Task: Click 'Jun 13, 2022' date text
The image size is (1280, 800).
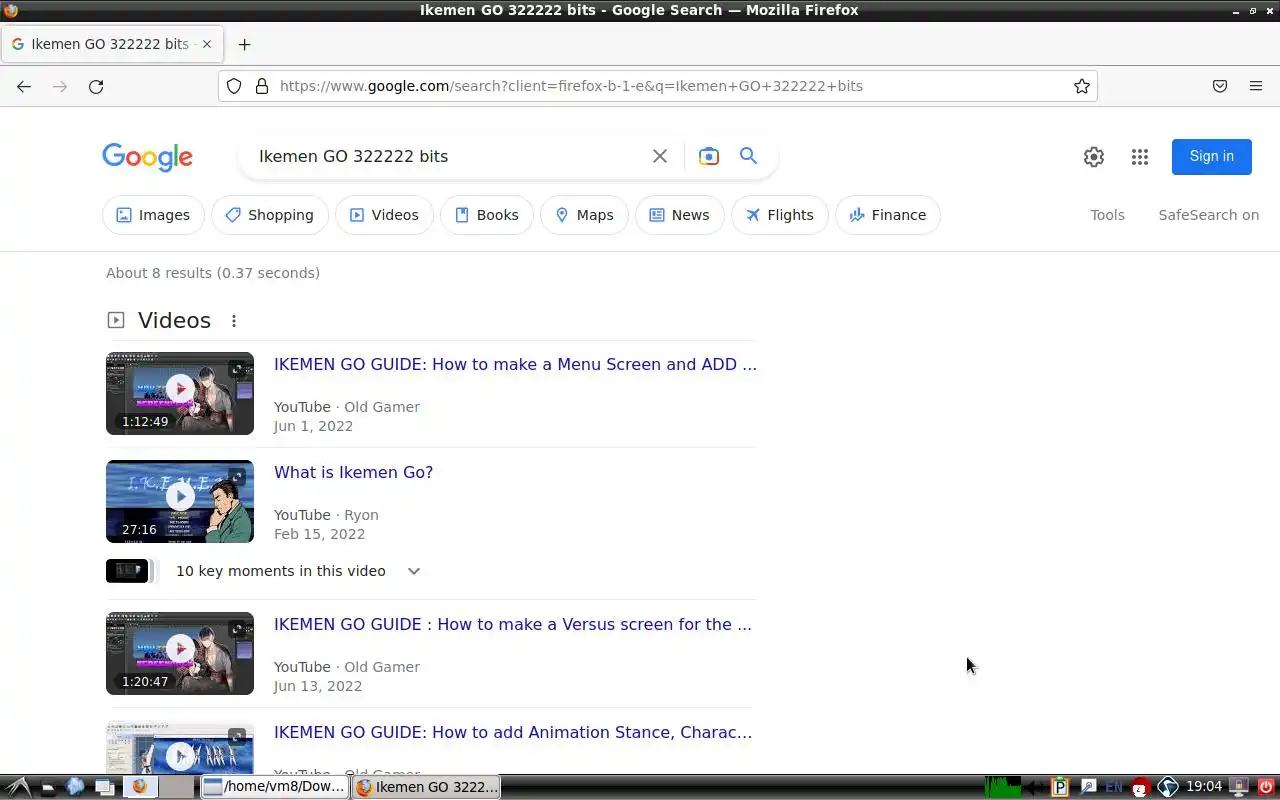Action: pos(318,686)
